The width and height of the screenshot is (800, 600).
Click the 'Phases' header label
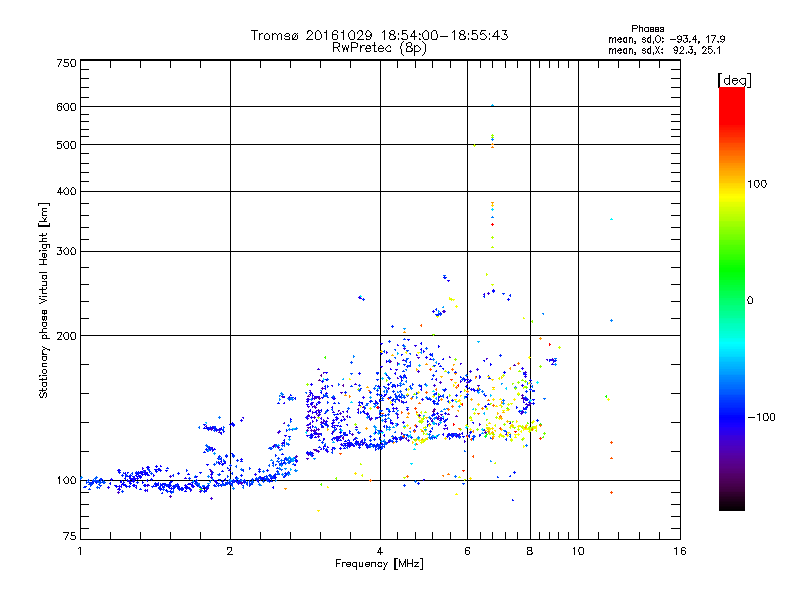point(647,29)
